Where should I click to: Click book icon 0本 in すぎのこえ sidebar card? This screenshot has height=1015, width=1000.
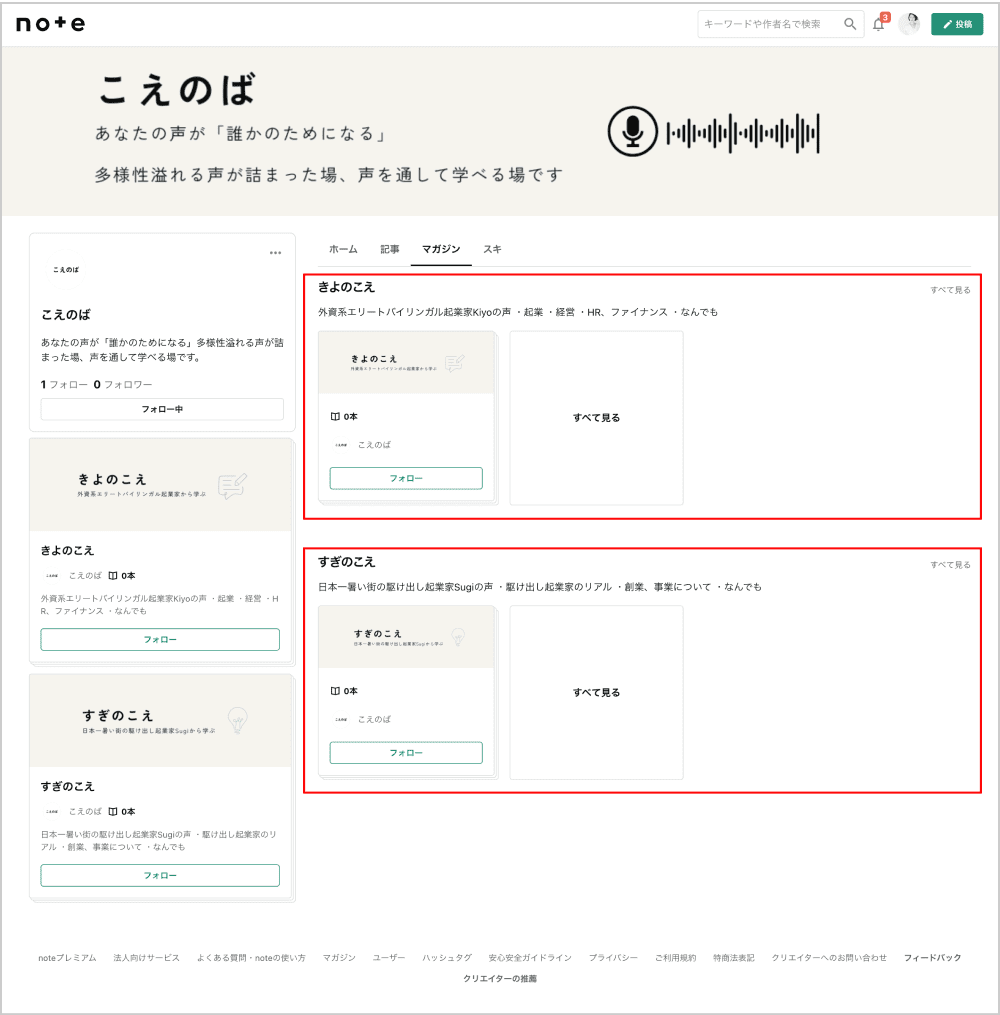(122, 811)
